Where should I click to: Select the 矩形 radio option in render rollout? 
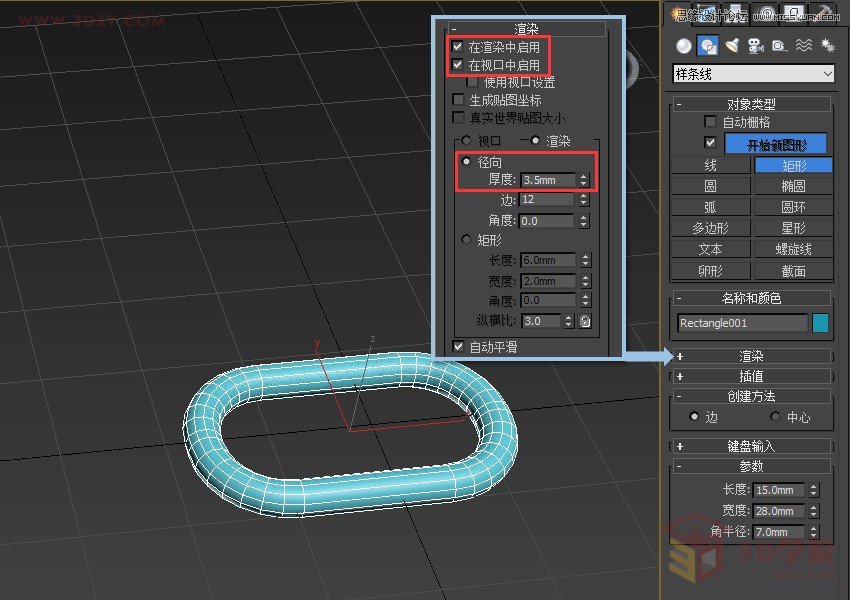[x=465, y=240]
